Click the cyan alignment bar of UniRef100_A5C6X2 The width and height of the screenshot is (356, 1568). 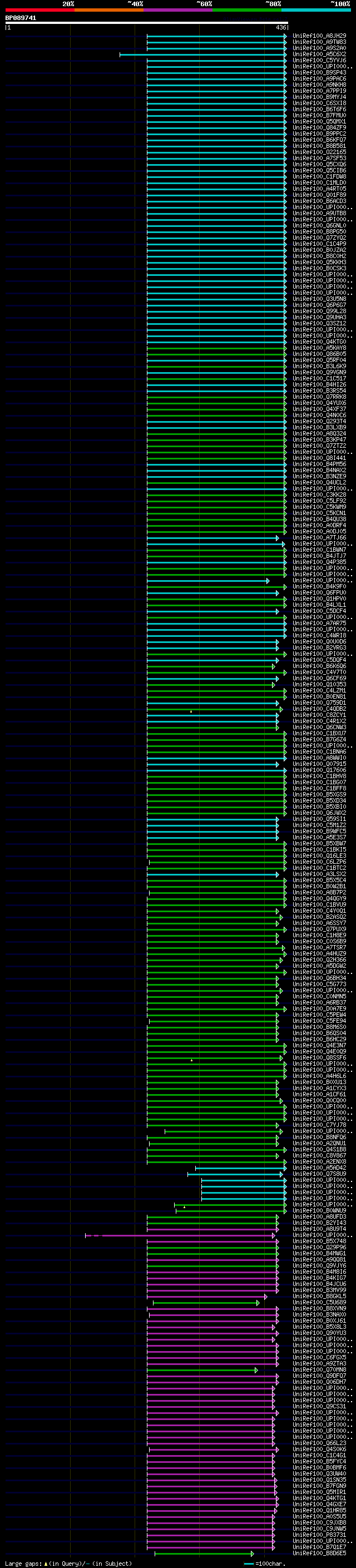click(x=203, y=54)
